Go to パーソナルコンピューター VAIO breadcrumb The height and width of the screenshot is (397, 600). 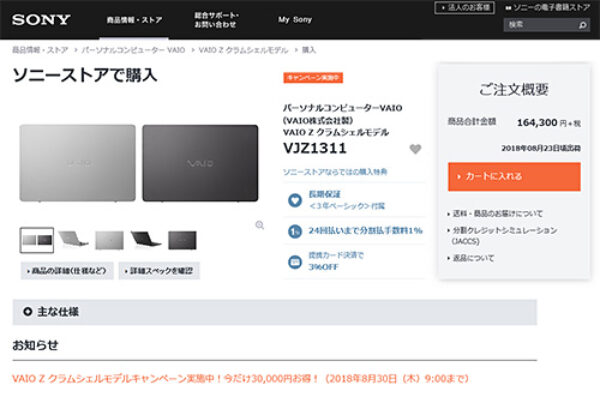click(133, 50)
